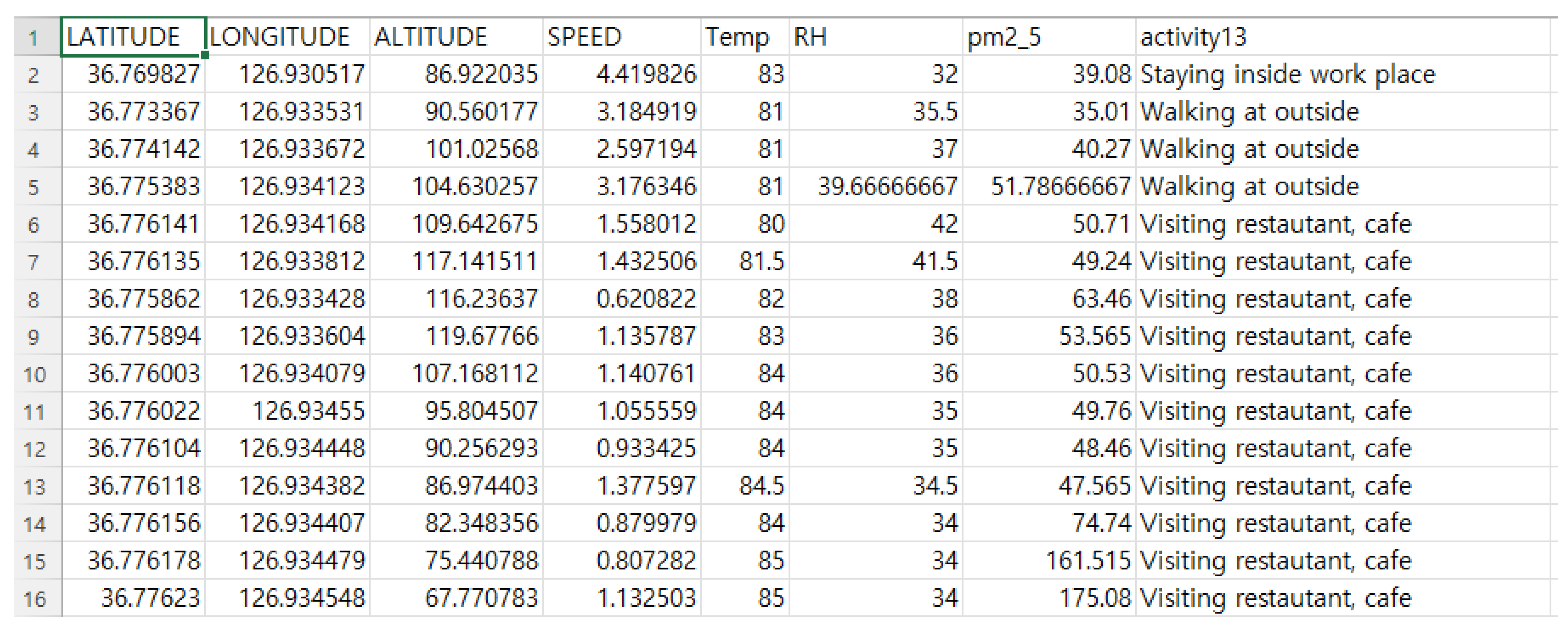Select the Temp header cell
The height and width of the screenshot is (632, 1568).
[x=745, y=37]
